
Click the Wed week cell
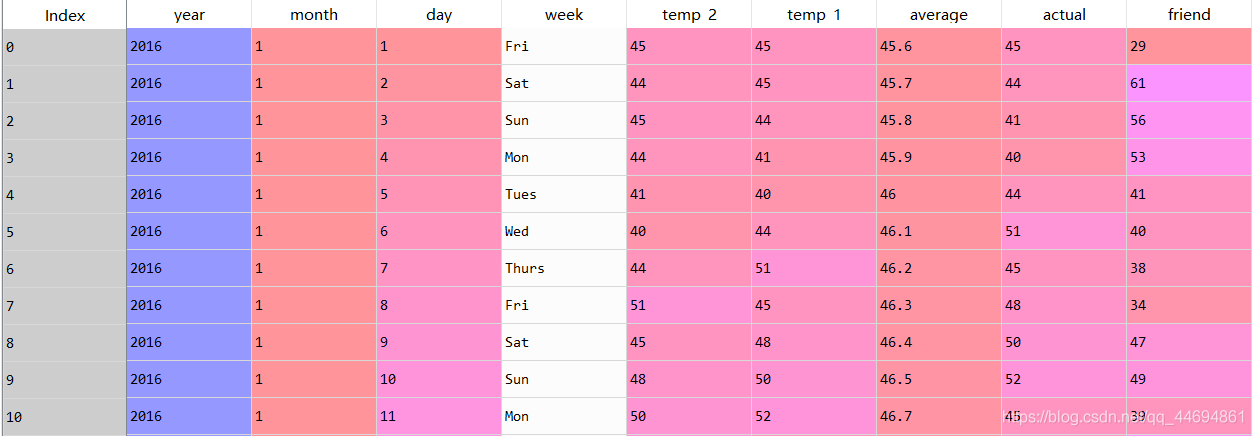(564, 231)
